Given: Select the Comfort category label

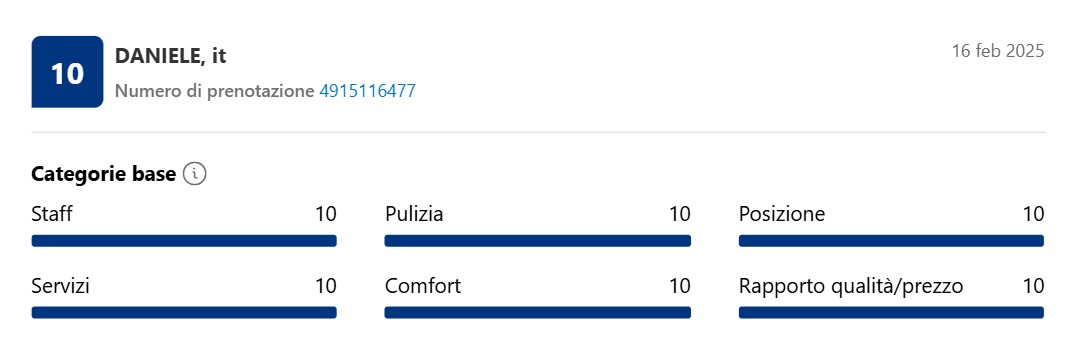Looking at the screenshot, I should tap(423, 286).
